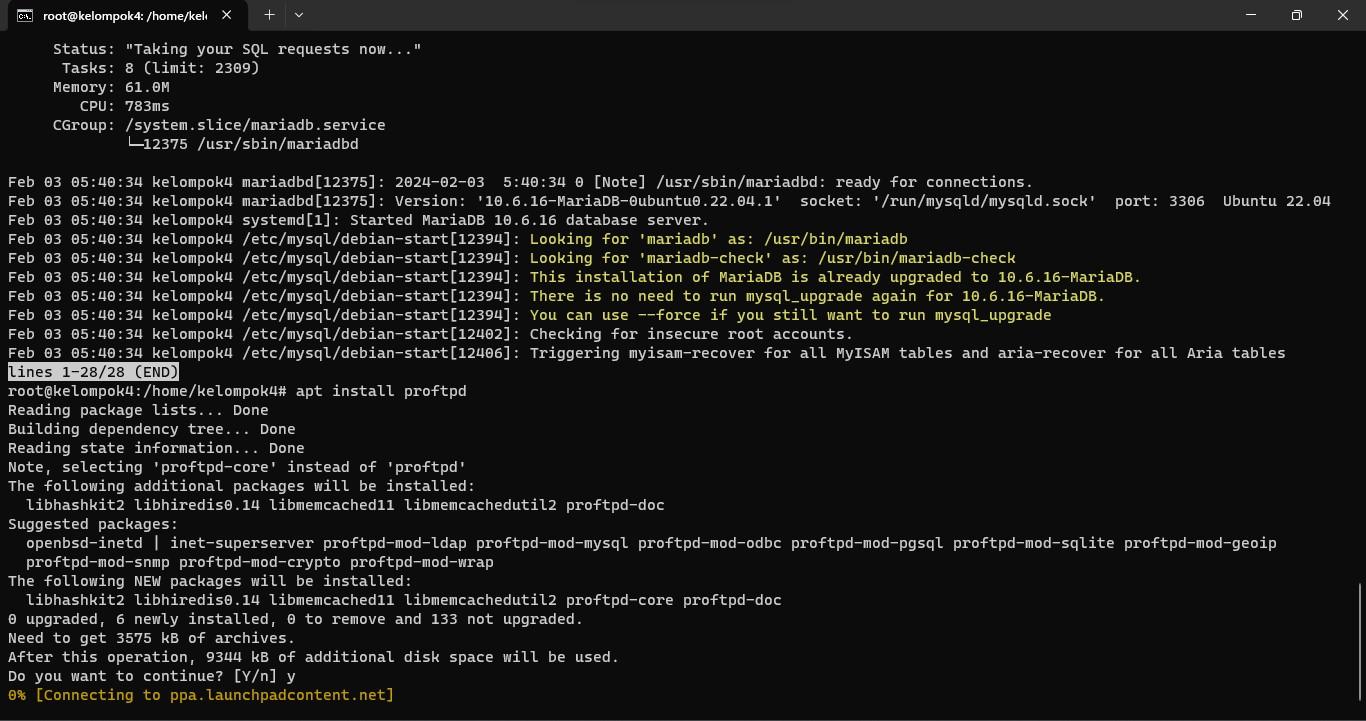Click the 'apt install proftpd' command text
The image size is (1366, 721).
coord(381,391)
